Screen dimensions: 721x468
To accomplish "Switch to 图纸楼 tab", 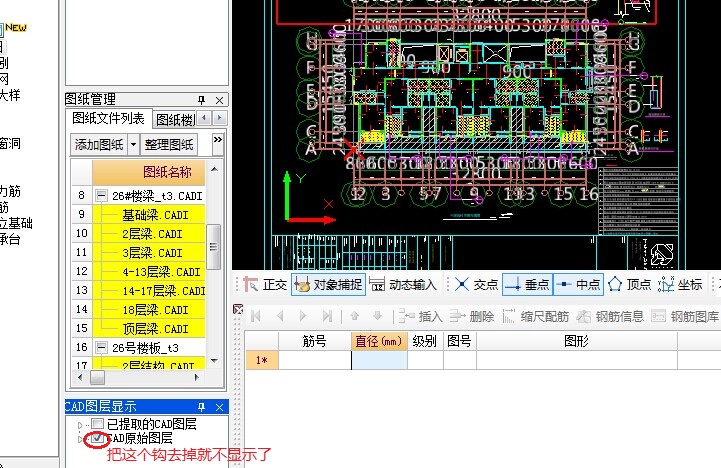I will [x=175, y=120].
